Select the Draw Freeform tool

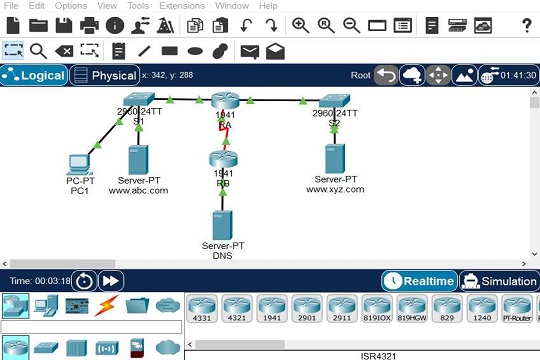pyautogui.click(x=220, y=51)
